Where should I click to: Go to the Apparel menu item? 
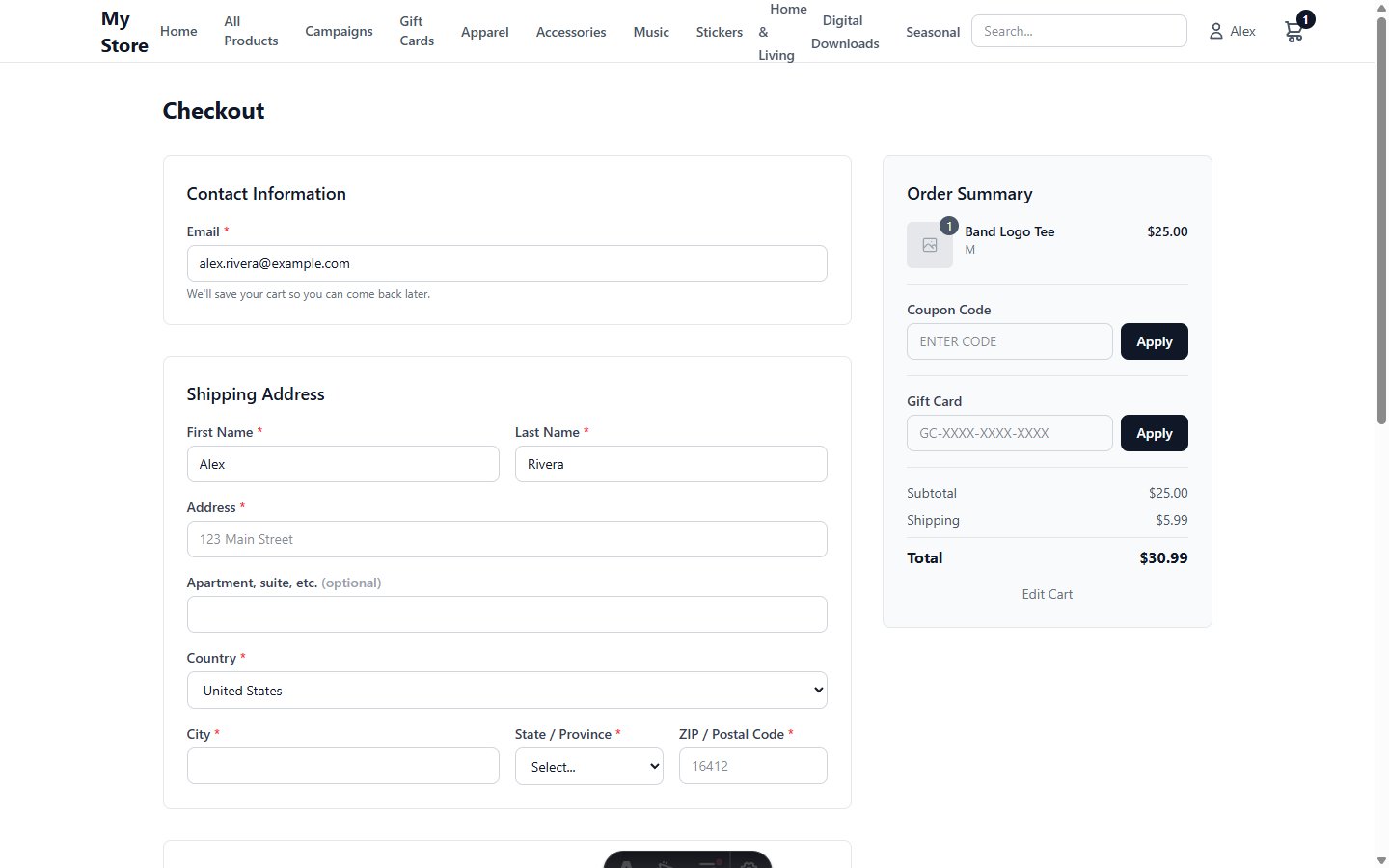tap(484, 32)
